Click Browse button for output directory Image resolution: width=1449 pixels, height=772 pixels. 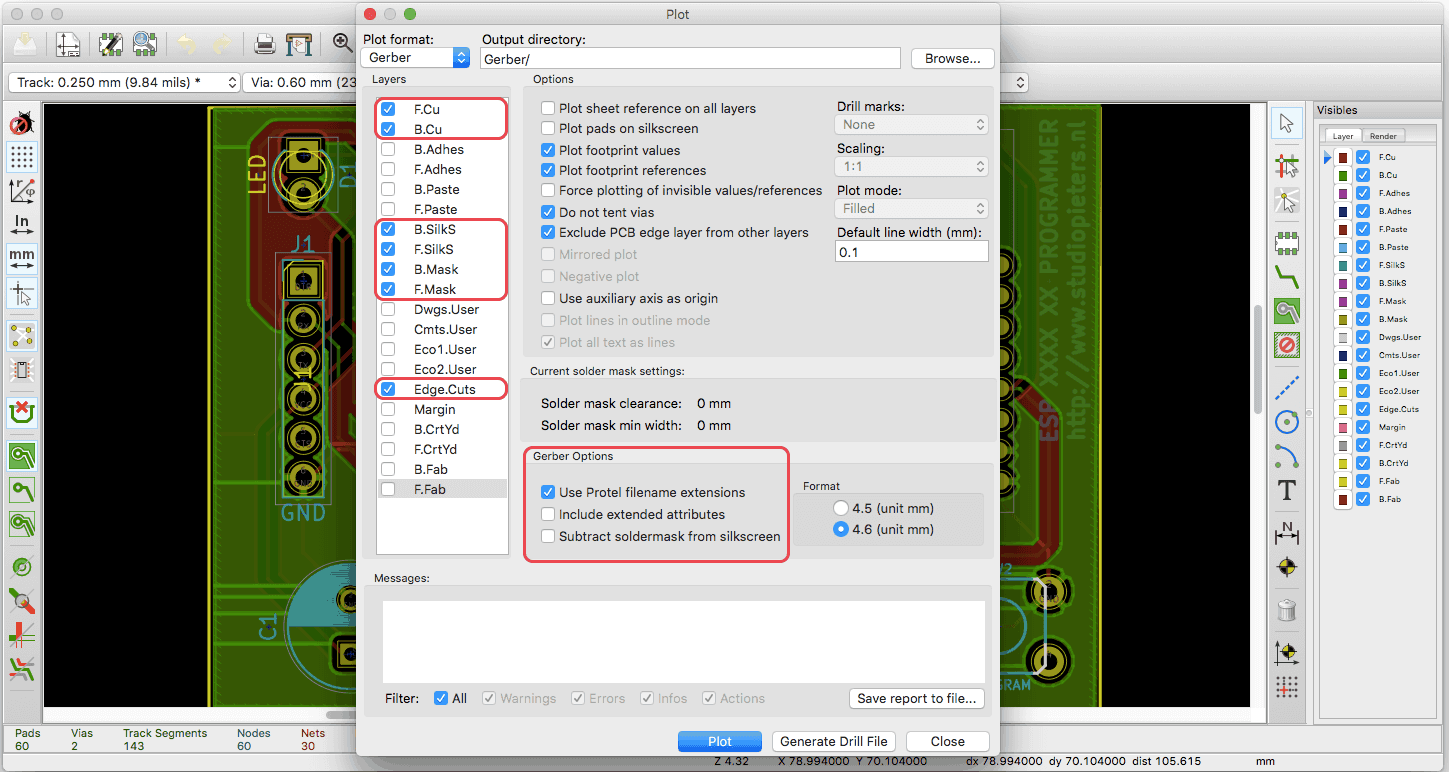[x=952, y=59]
